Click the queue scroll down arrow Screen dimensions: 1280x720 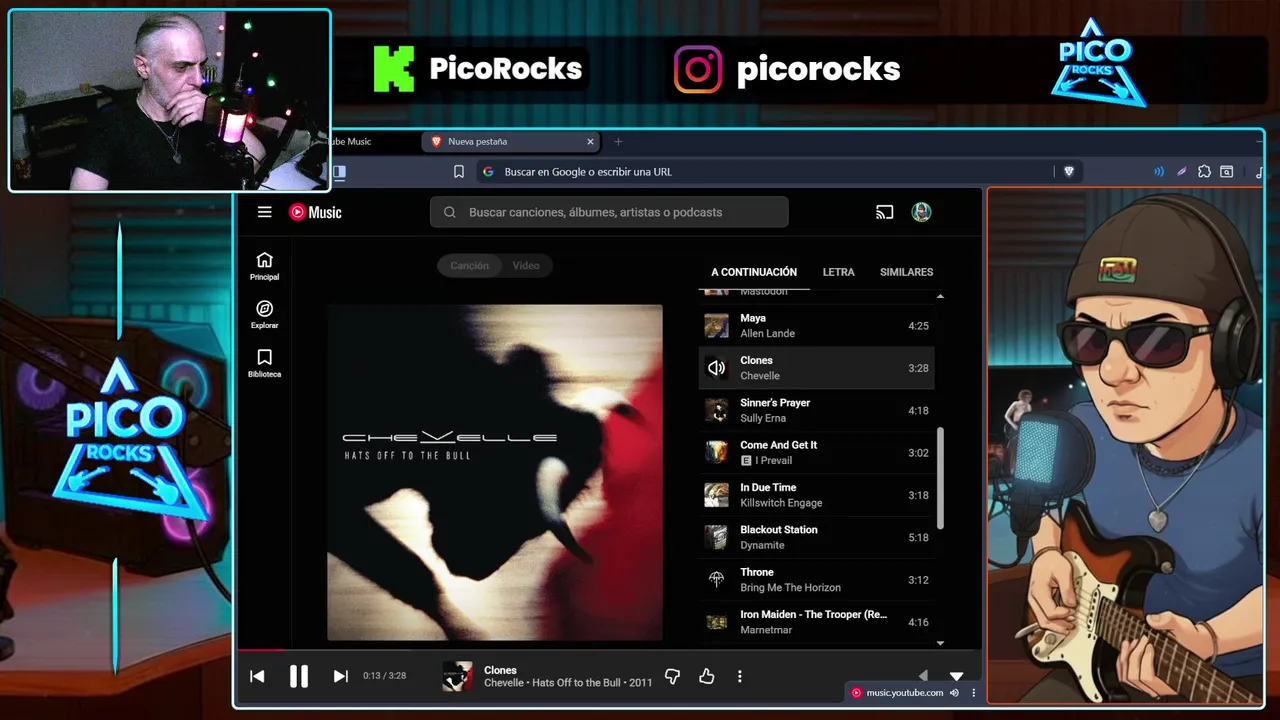click(940, 643)
